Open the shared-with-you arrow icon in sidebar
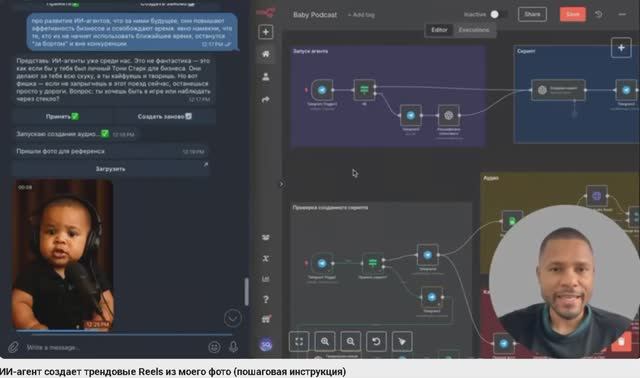640x378 pixels. [x=266, y=99]
